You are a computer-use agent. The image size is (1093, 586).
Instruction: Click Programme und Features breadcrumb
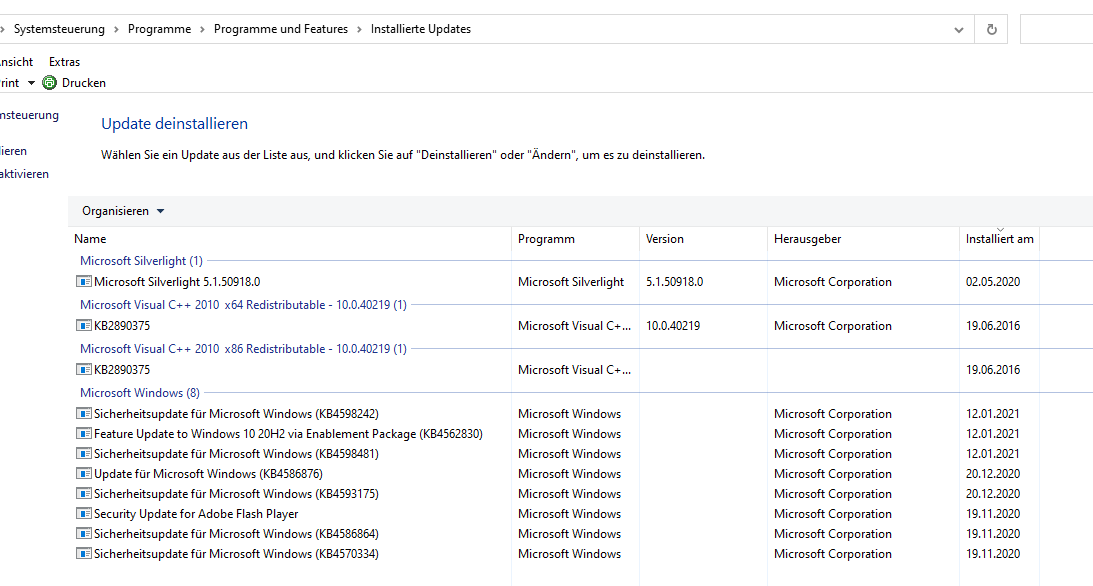tap(281, 29)
